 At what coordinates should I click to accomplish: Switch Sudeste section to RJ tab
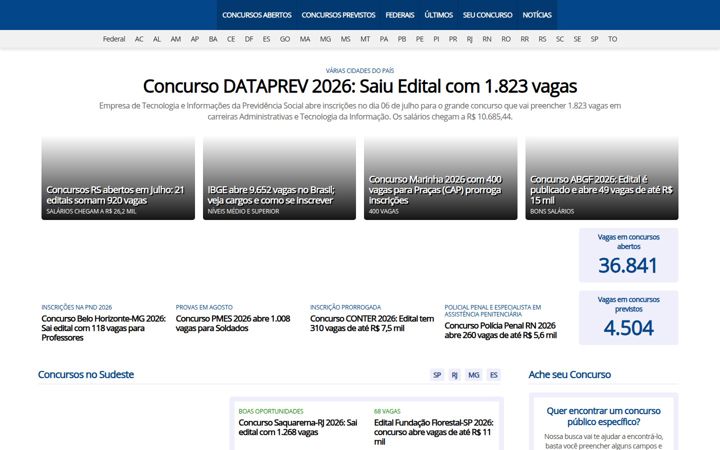454,375
